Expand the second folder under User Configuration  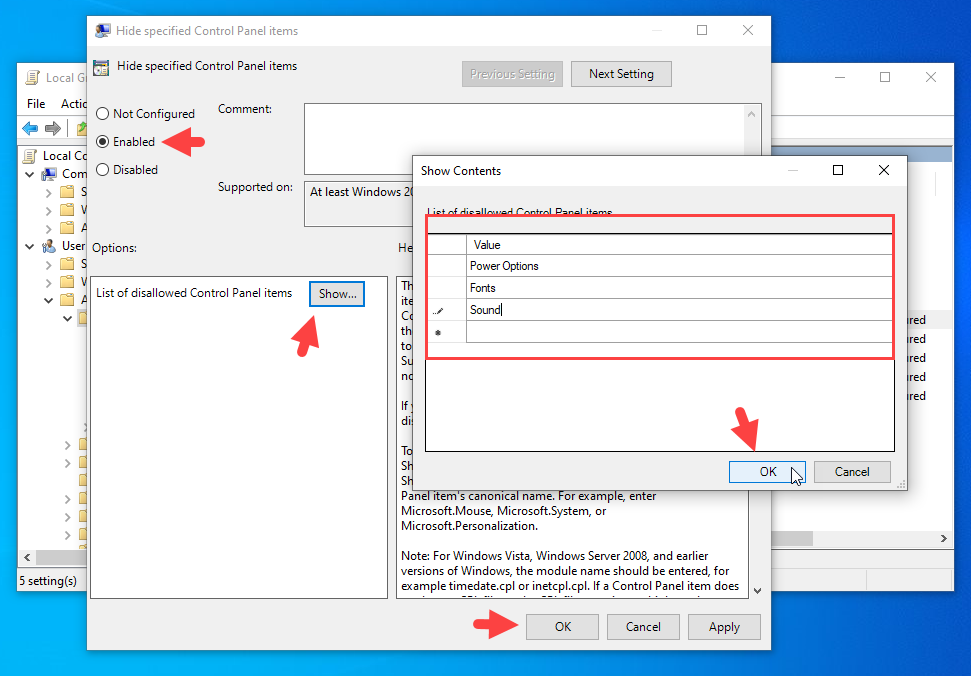[48, 282]
